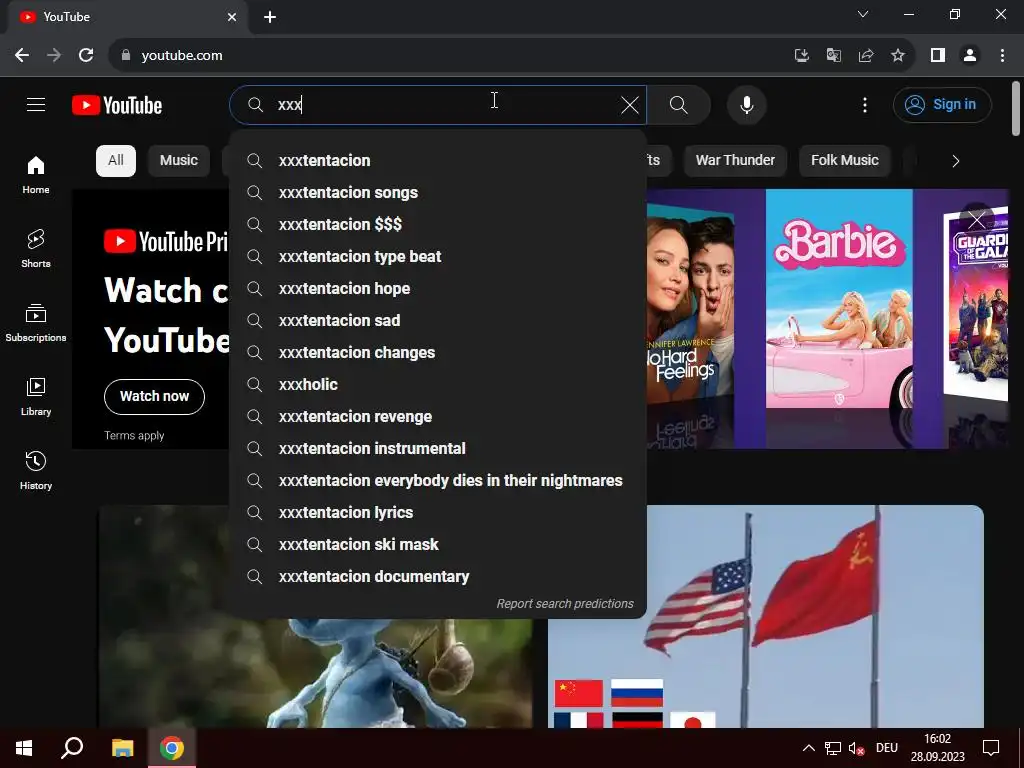1024x768 pixels.
Task: Close the YouTube Premium promo banner
Action: pos(976,221)
